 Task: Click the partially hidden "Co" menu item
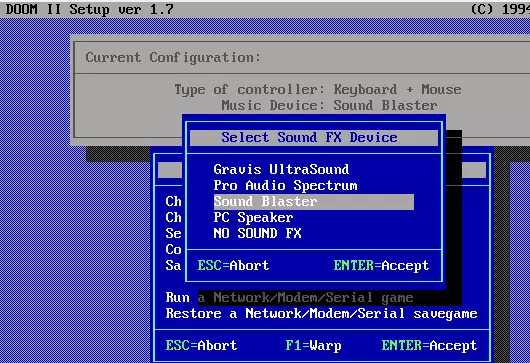tap(173, 249)
